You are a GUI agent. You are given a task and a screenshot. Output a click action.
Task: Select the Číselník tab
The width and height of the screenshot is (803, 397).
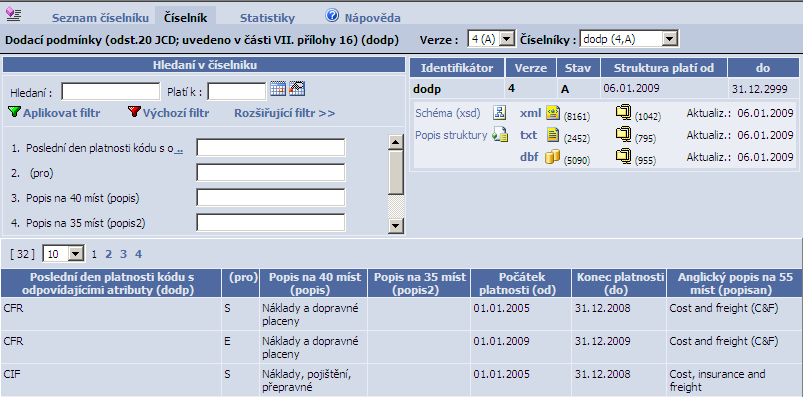tap(185, 17)
